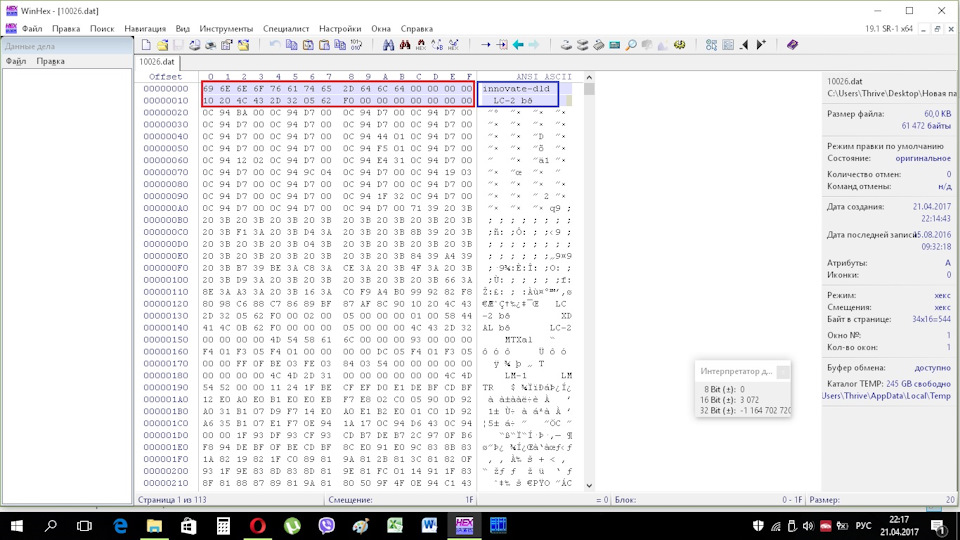
Task: Click the Clone disk toolbar icon
Action: coord(582,45)
